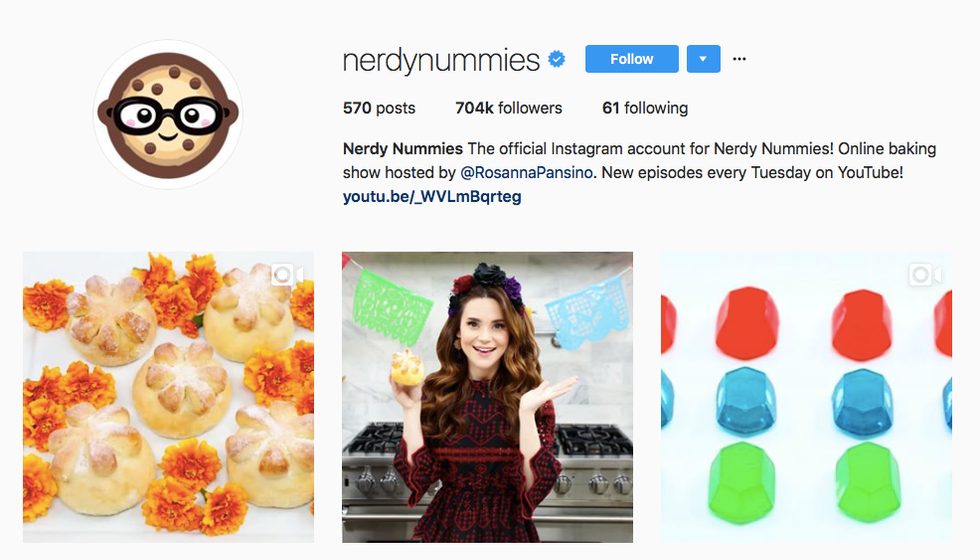Open the @RosannaPansino profile mention

tap(526, 172)
